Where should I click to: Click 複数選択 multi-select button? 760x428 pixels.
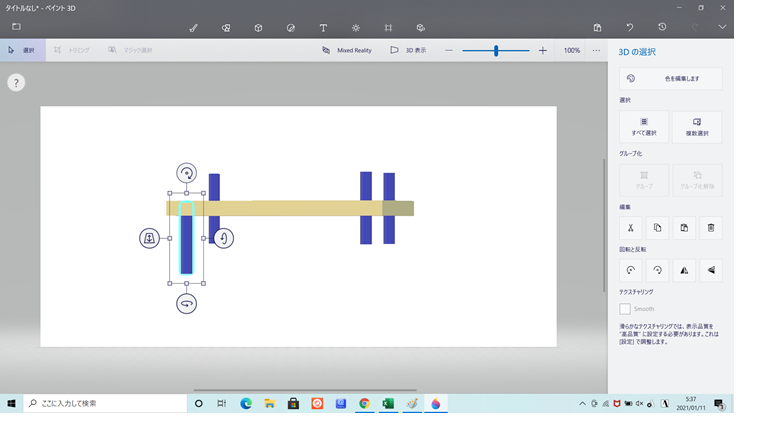tap(697, 127)
